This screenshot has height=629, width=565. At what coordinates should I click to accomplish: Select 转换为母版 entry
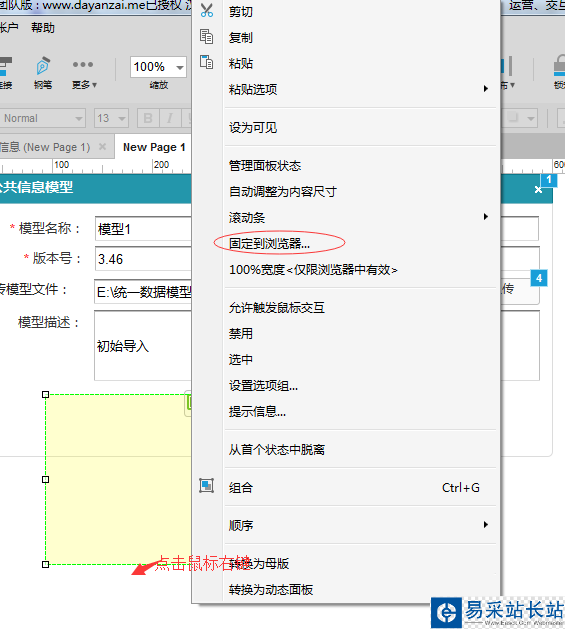point(346,563)
